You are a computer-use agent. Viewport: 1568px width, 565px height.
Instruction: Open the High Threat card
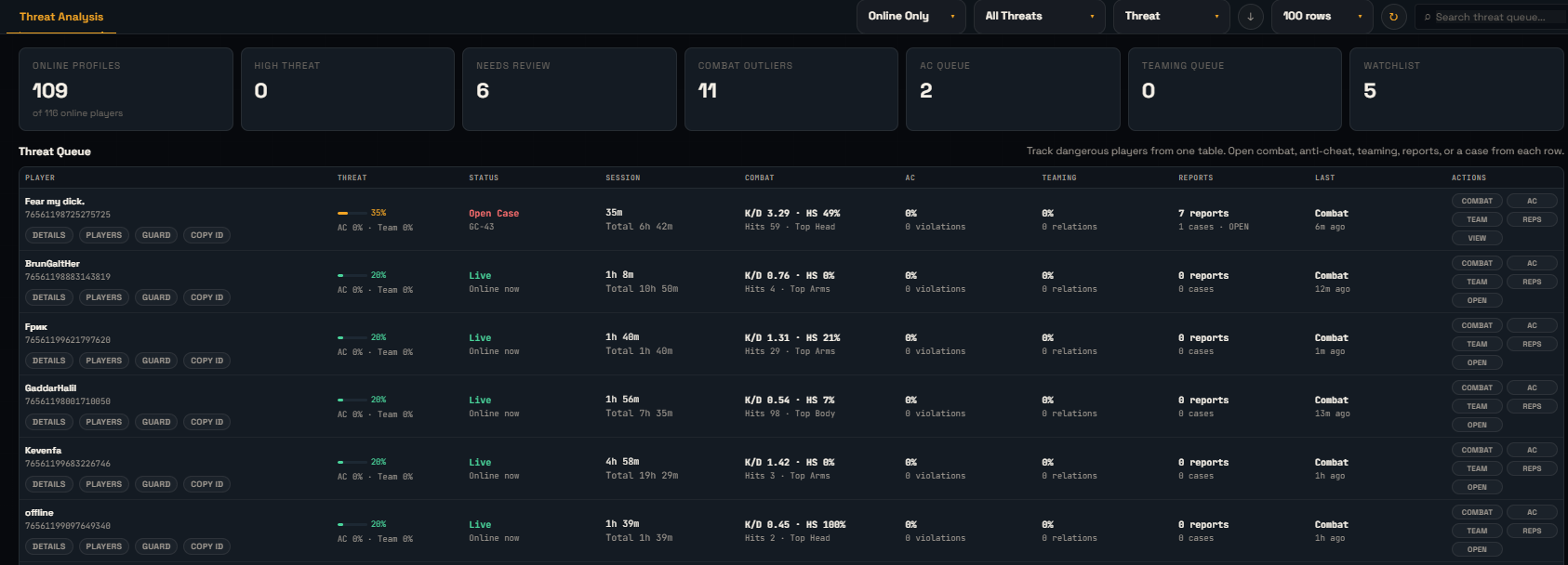coord(348,89)
